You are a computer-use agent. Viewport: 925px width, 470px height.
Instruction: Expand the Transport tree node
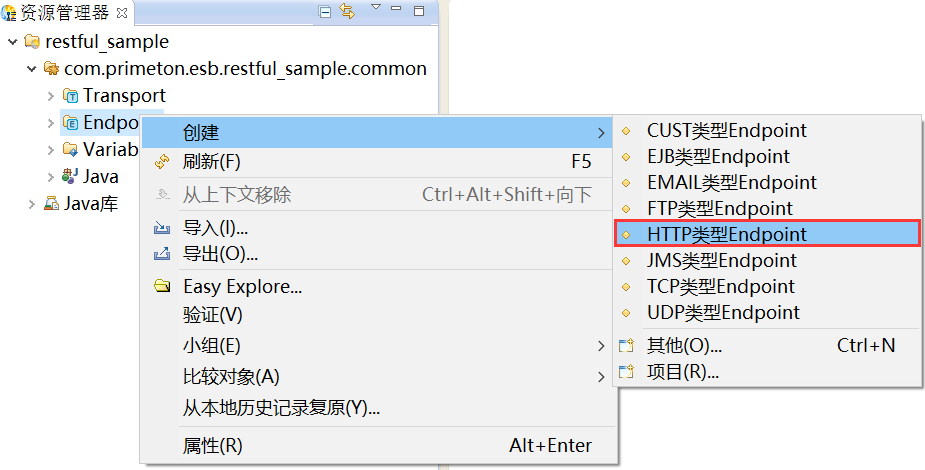[51, 96]
